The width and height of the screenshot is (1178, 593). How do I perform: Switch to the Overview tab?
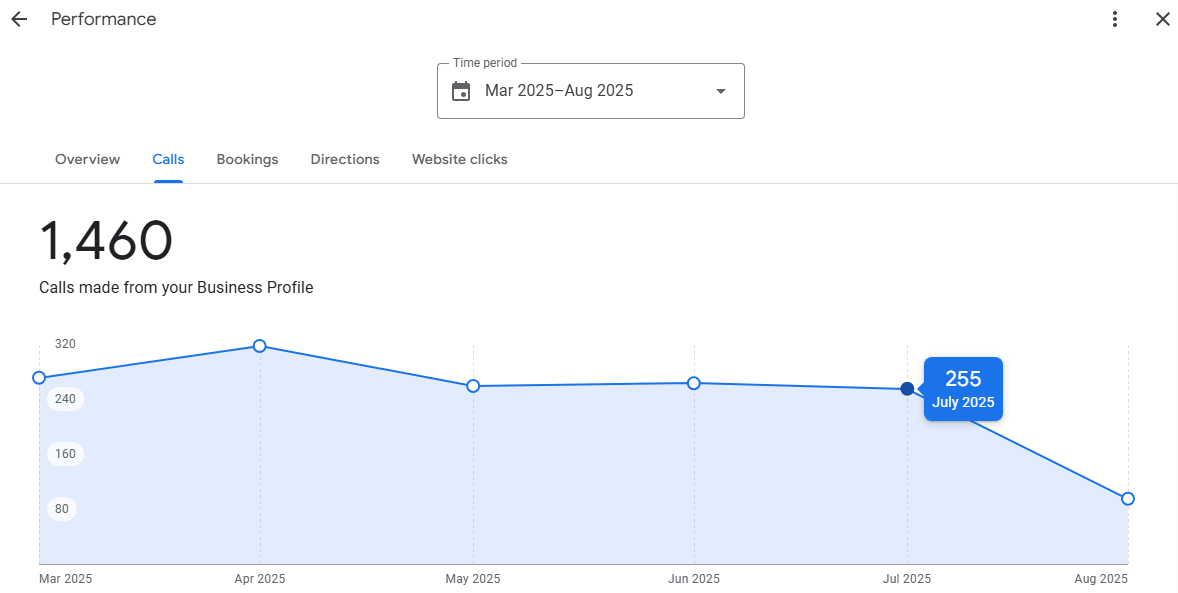[87, 159]
